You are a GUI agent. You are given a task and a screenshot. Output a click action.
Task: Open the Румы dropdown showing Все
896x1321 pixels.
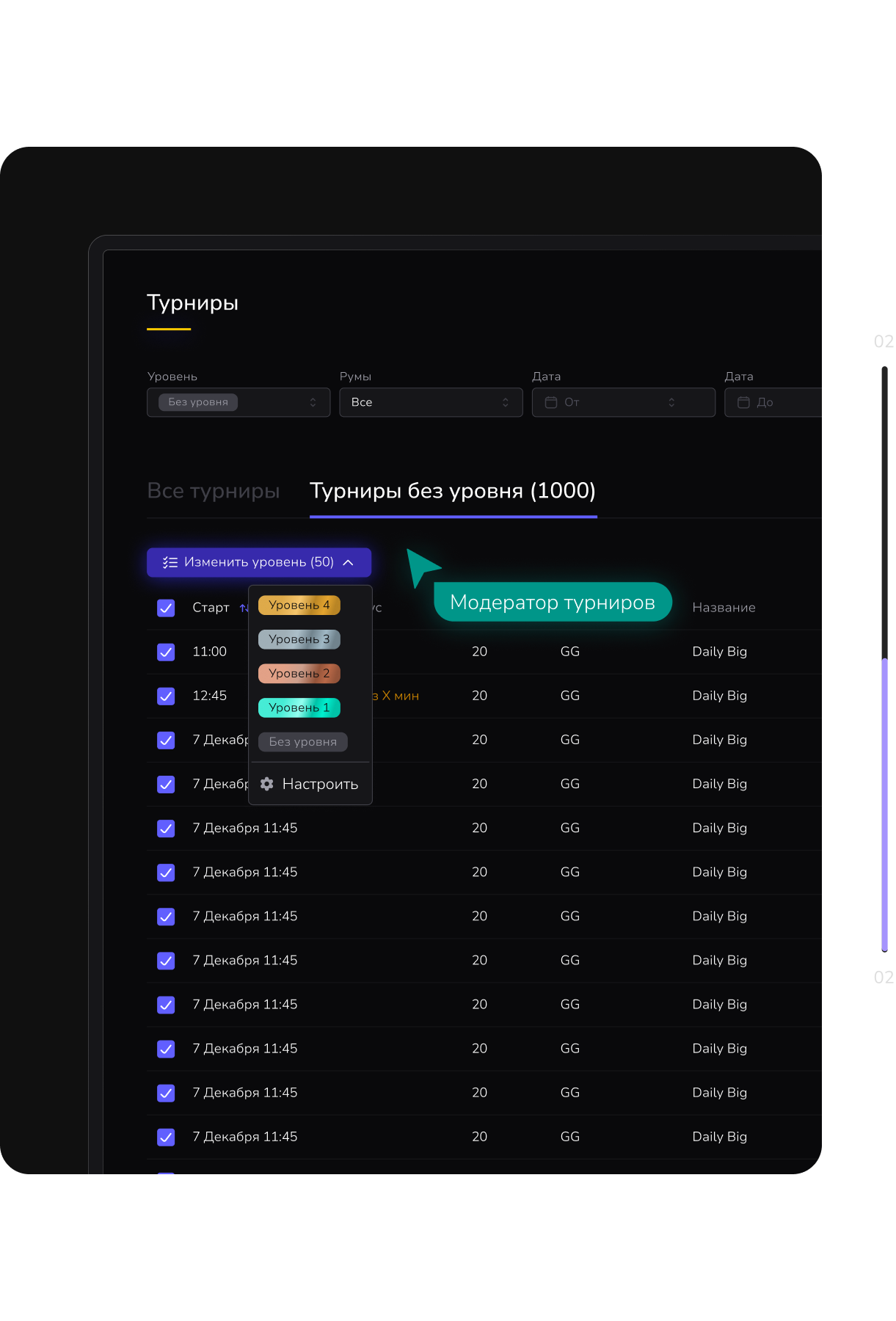pyautogui.click(x=431, y=402)
